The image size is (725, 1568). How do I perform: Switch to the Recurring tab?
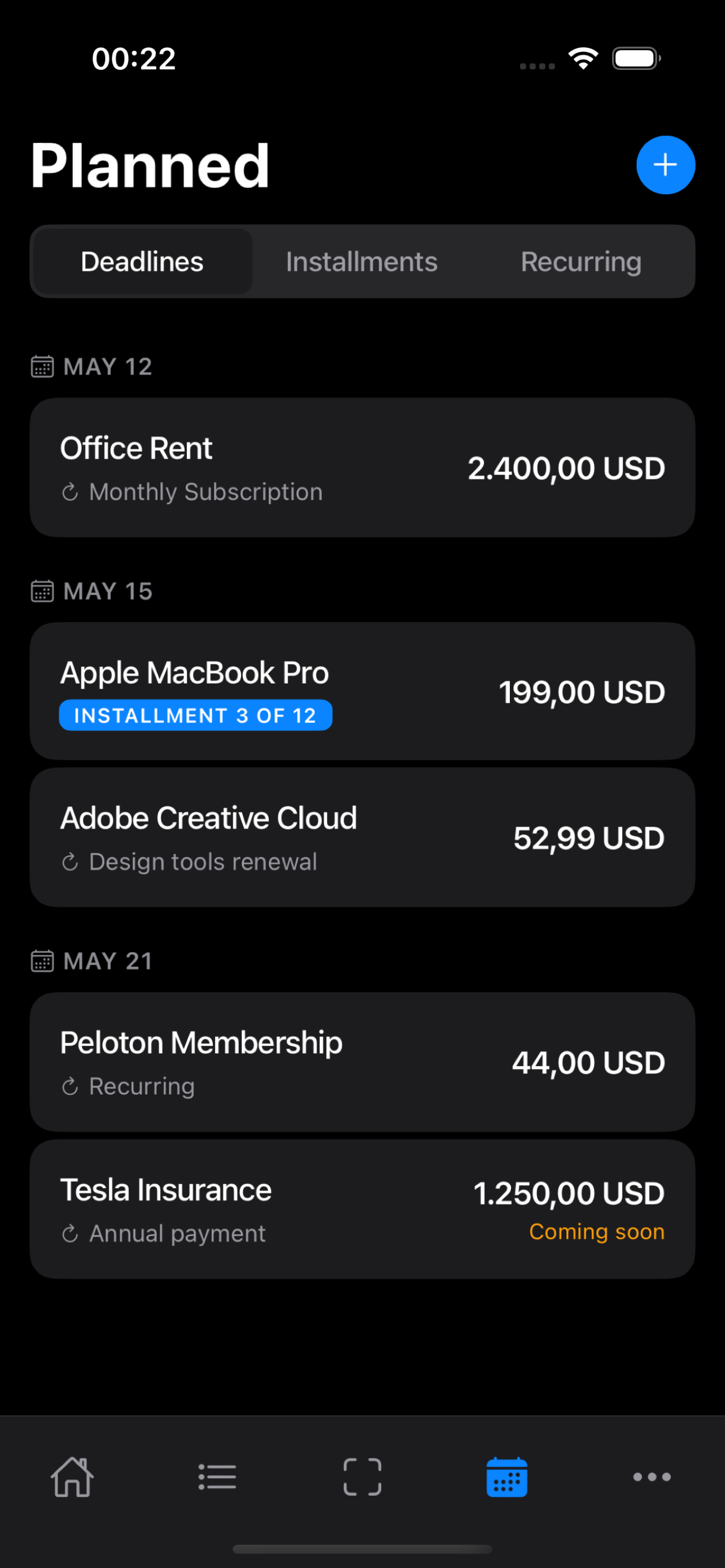coord(580,262)
